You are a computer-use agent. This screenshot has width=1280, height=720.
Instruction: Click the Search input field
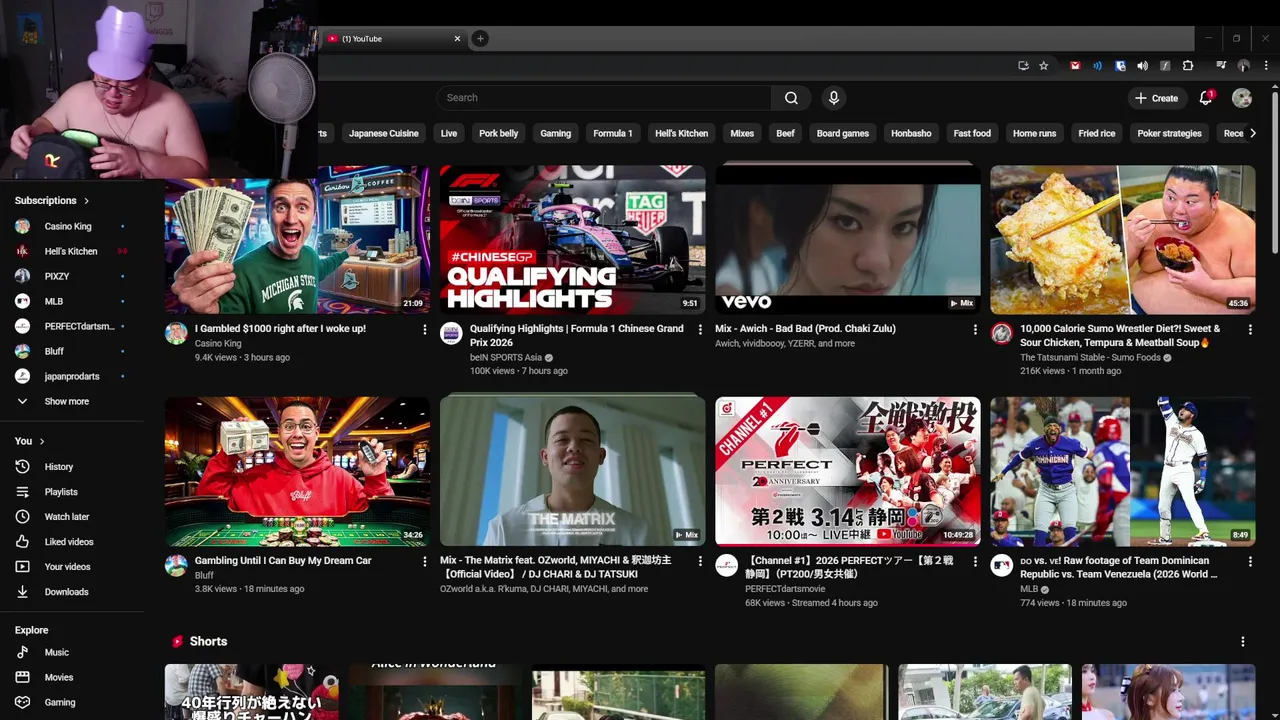[604, 98]
